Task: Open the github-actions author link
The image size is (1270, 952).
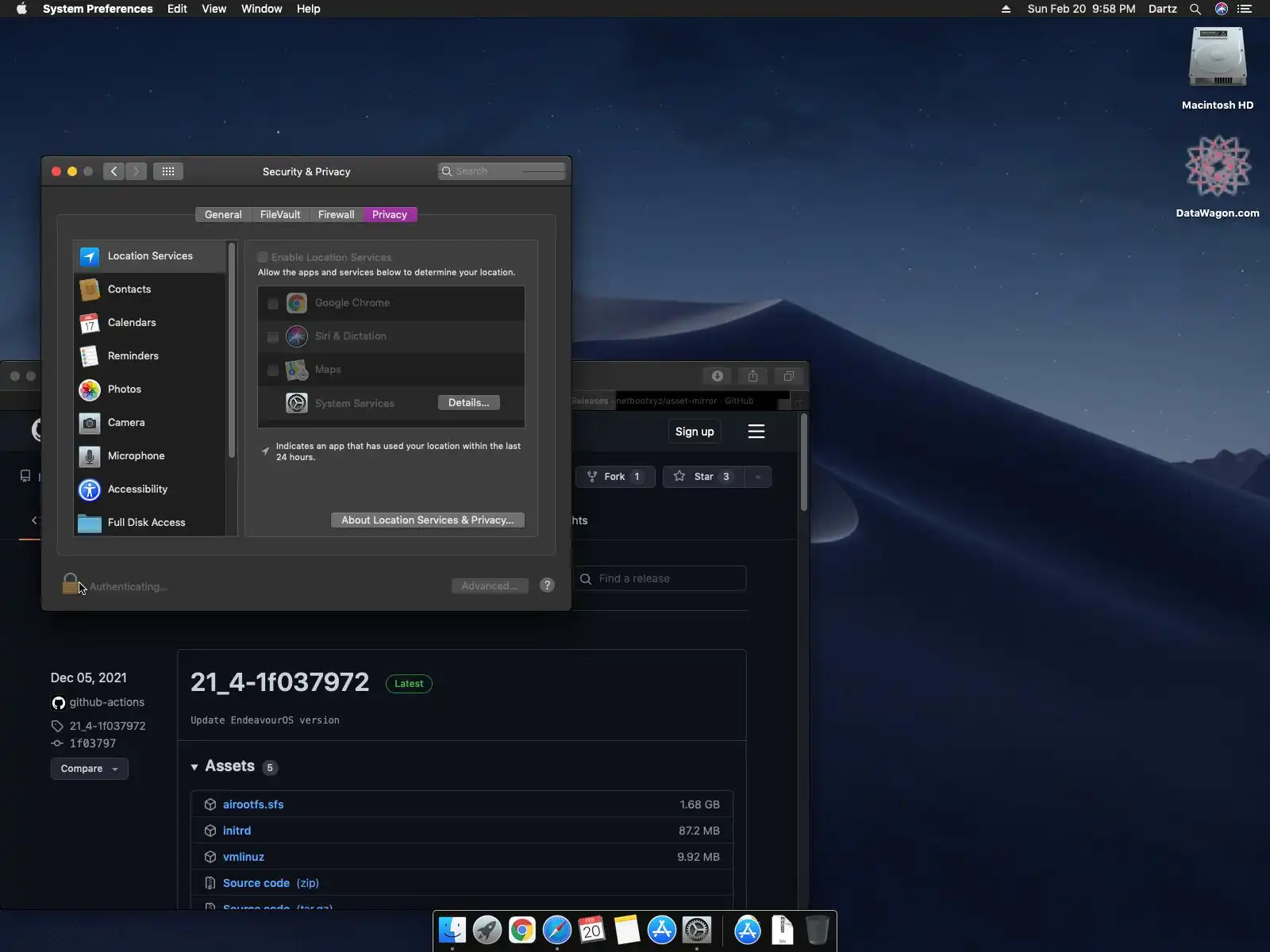Action: (x=107, y=702)
